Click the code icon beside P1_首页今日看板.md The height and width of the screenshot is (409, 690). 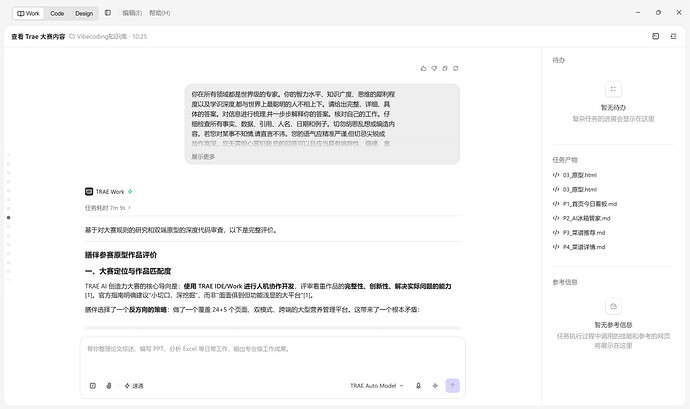pos(556,204)
